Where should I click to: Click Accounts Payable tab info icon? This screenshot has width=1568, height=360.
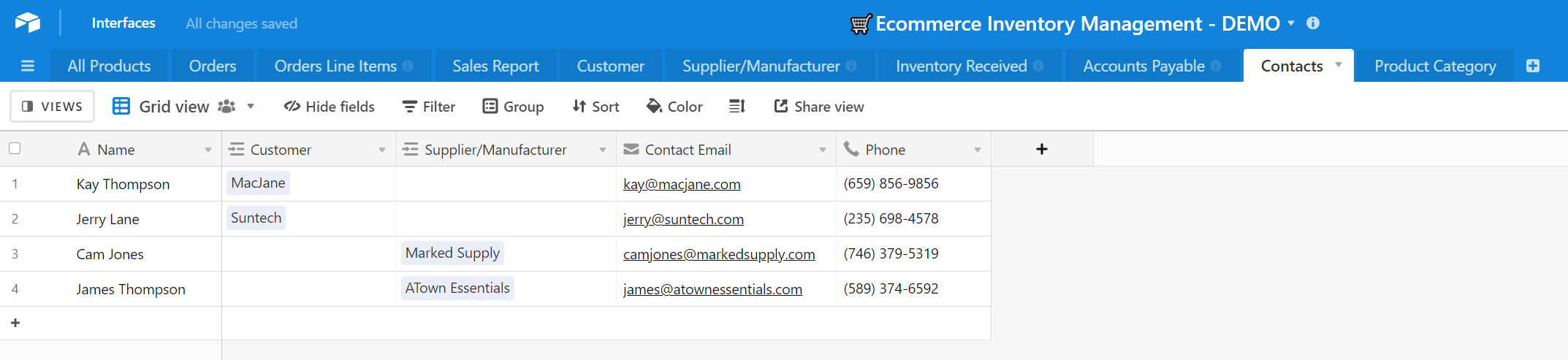pyautogui.click(x=1216, y=66)
